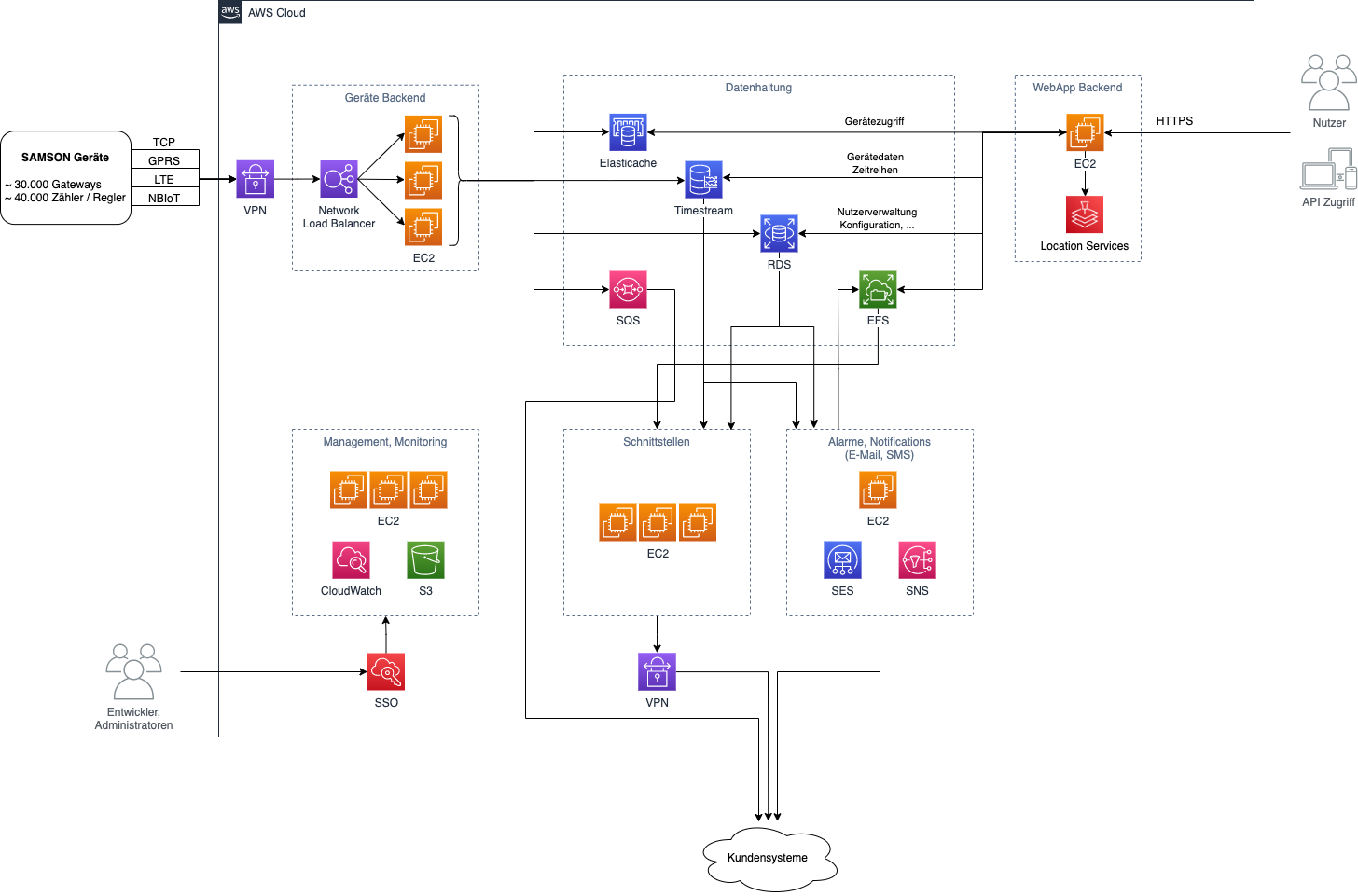Select the Network Load Balancer icon

click(339, 179)
